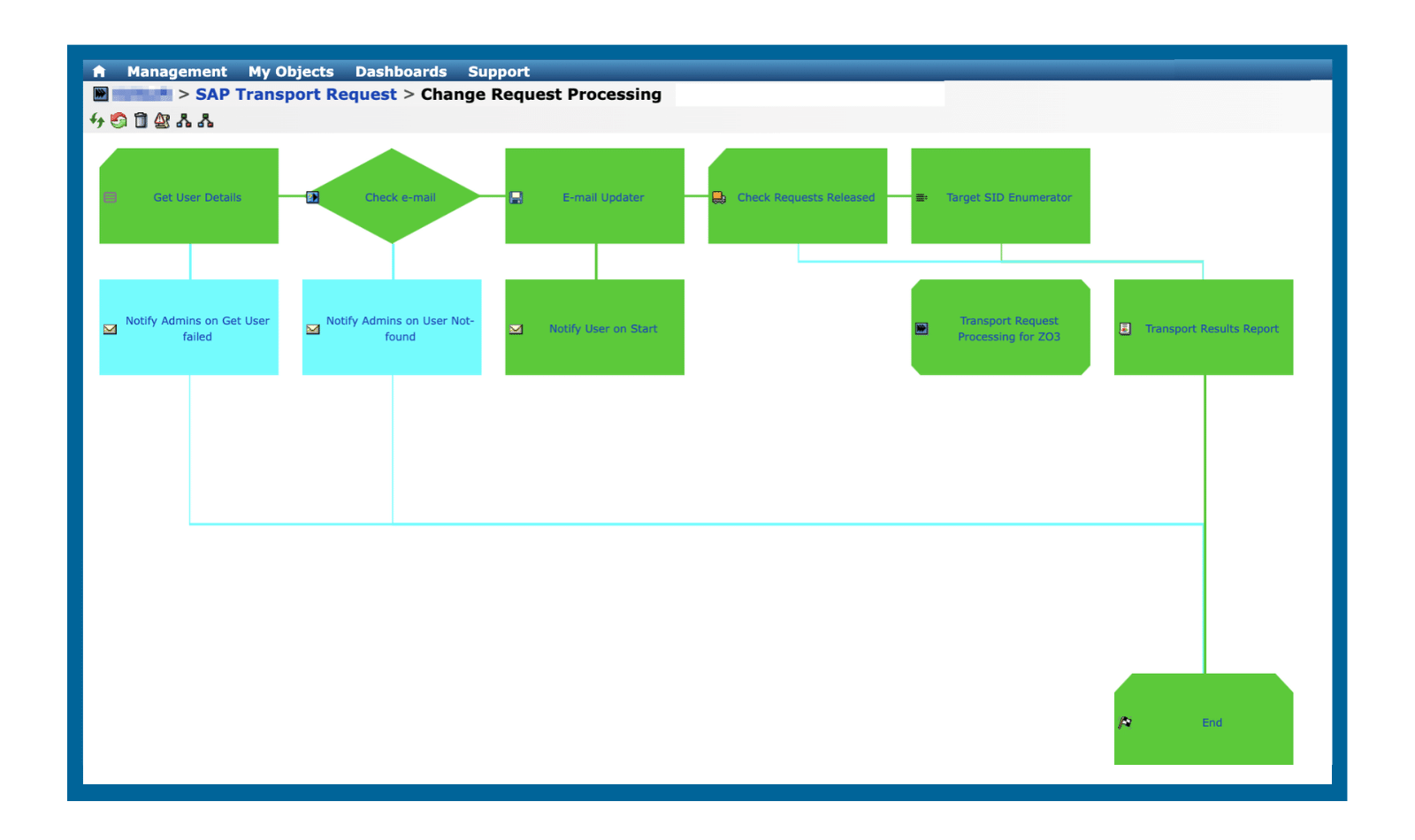Click the reload circular arrows toolbar icon
The image size is (1415, 840).
[x=118, y=120]
